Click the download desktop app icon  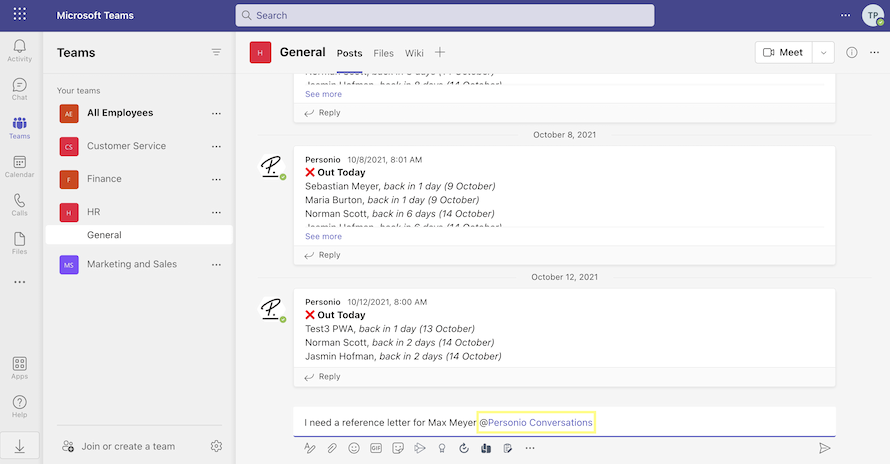19,446
